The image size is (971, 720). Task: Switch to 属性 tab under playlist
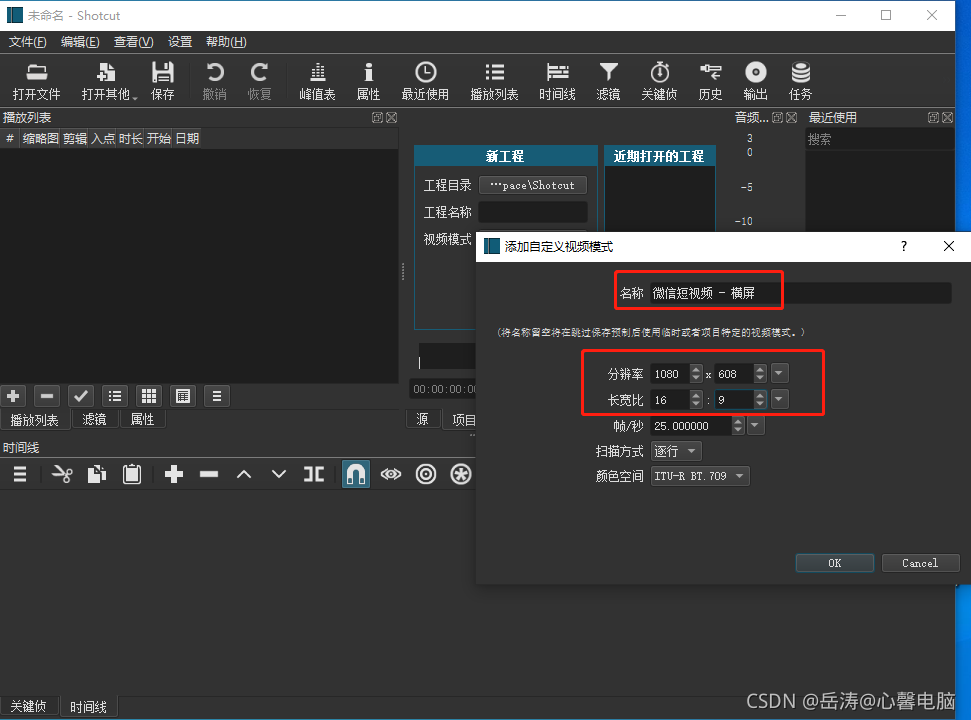[142, 419]
